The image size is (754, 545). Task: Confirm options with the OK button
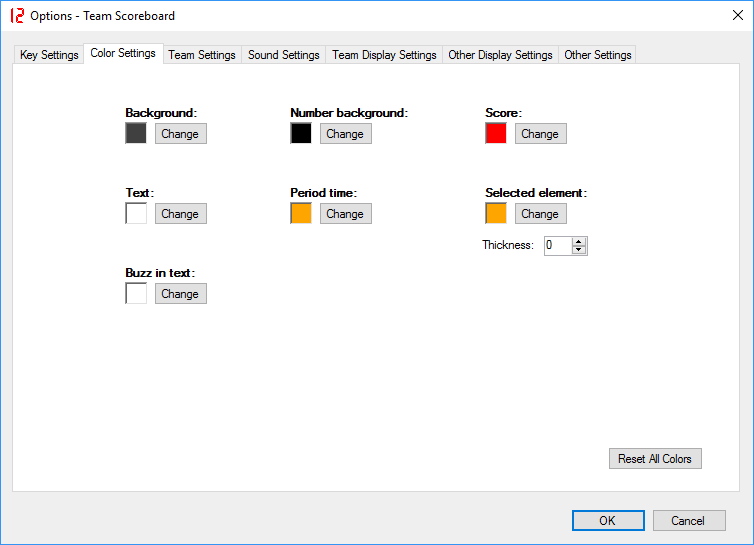608,520
